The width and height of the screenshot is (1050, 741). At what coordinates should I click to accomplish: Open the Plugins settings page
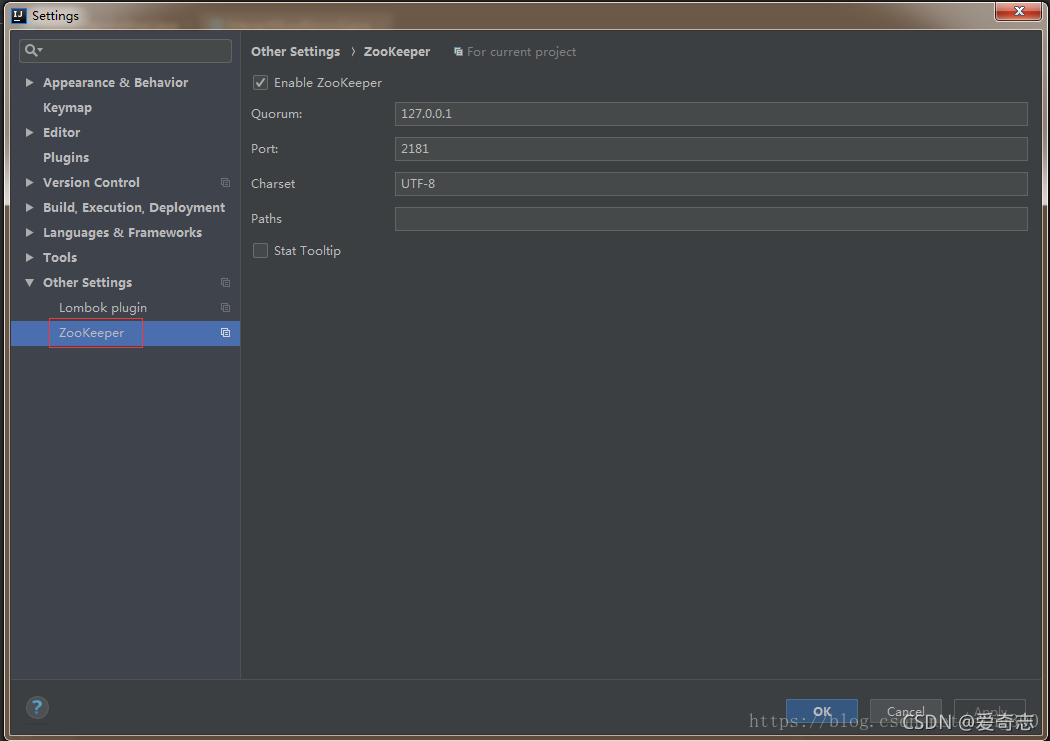click(x=66, y=157)
